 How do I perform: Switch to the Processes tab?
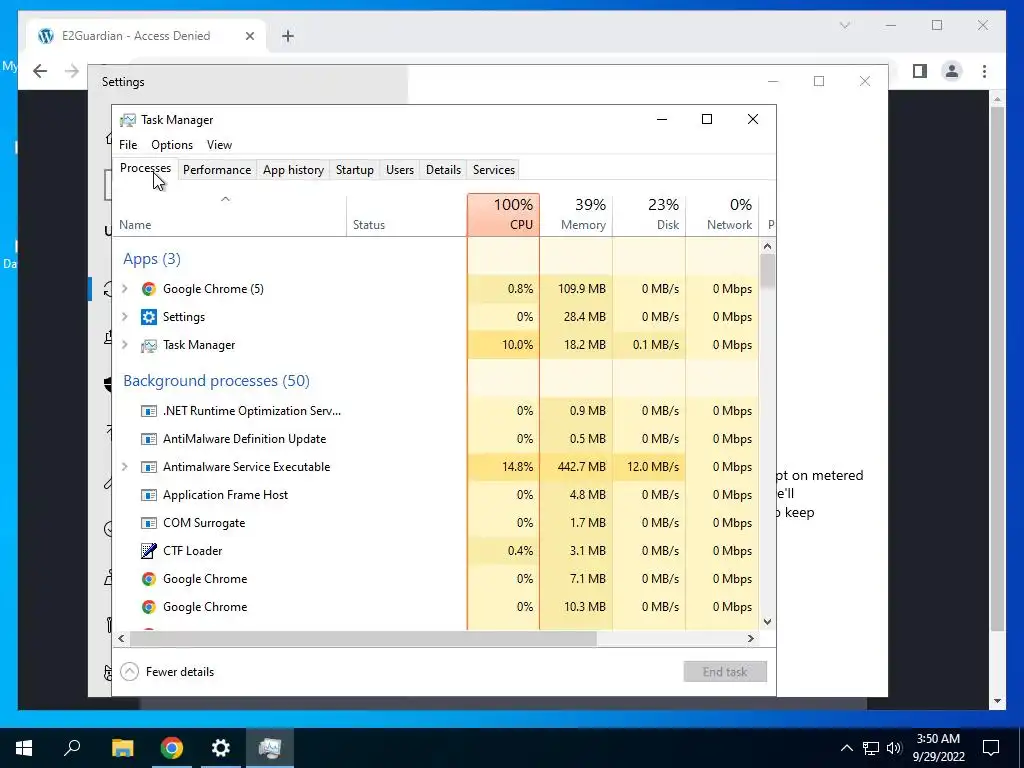pyautogui.click(x=145, y=168)
